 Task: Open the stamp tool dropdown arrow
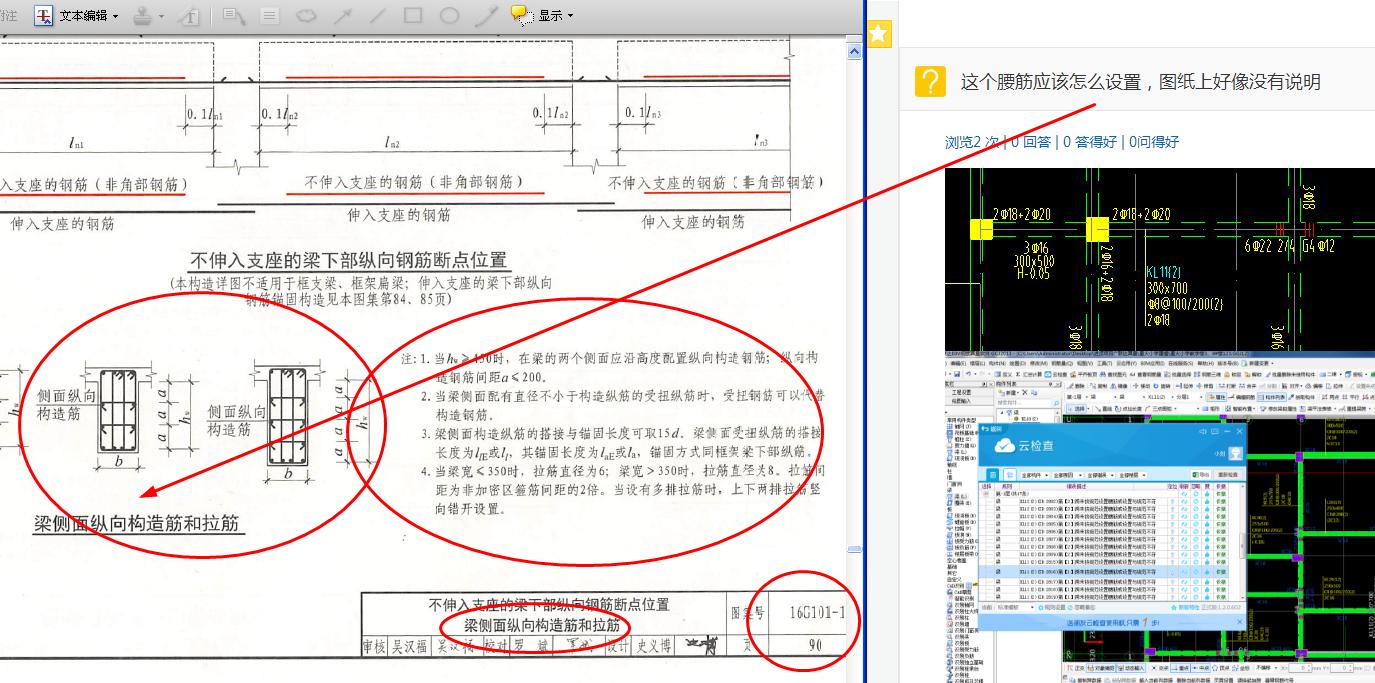[x=161, y=16]
